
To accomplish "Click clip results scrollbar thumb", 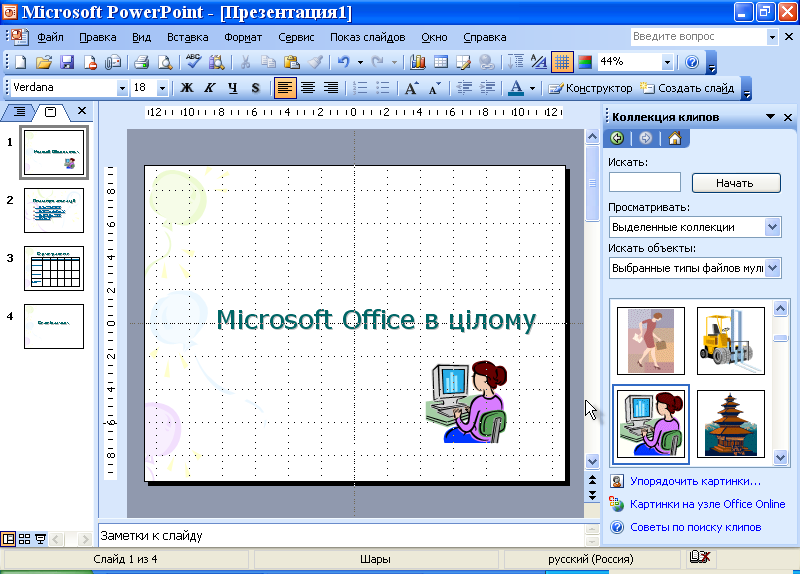I will pyautogui.click(x=780, y=338).
